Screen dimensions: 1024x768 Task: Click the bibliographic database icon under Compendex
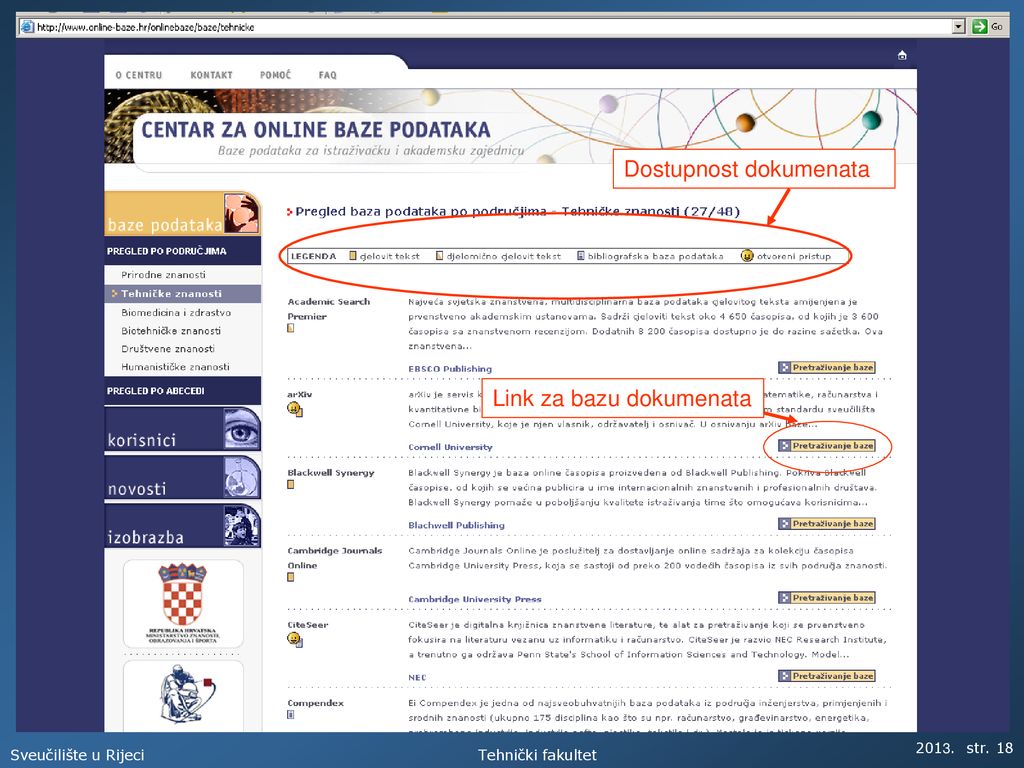(291, 714)
